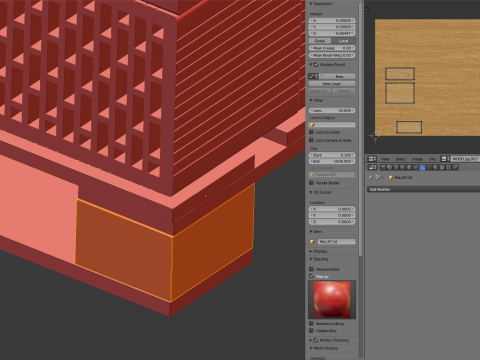Switch to Physics properties tab icon
Screen dimensions: 480x360
pyautogui.click(x=455, y=167)
